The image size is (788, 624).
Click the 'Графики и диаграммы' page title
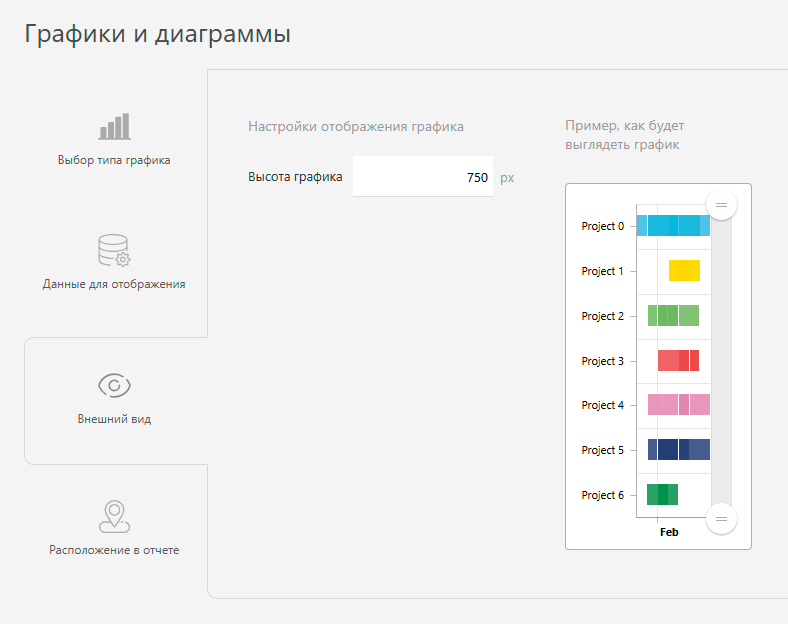157,34
